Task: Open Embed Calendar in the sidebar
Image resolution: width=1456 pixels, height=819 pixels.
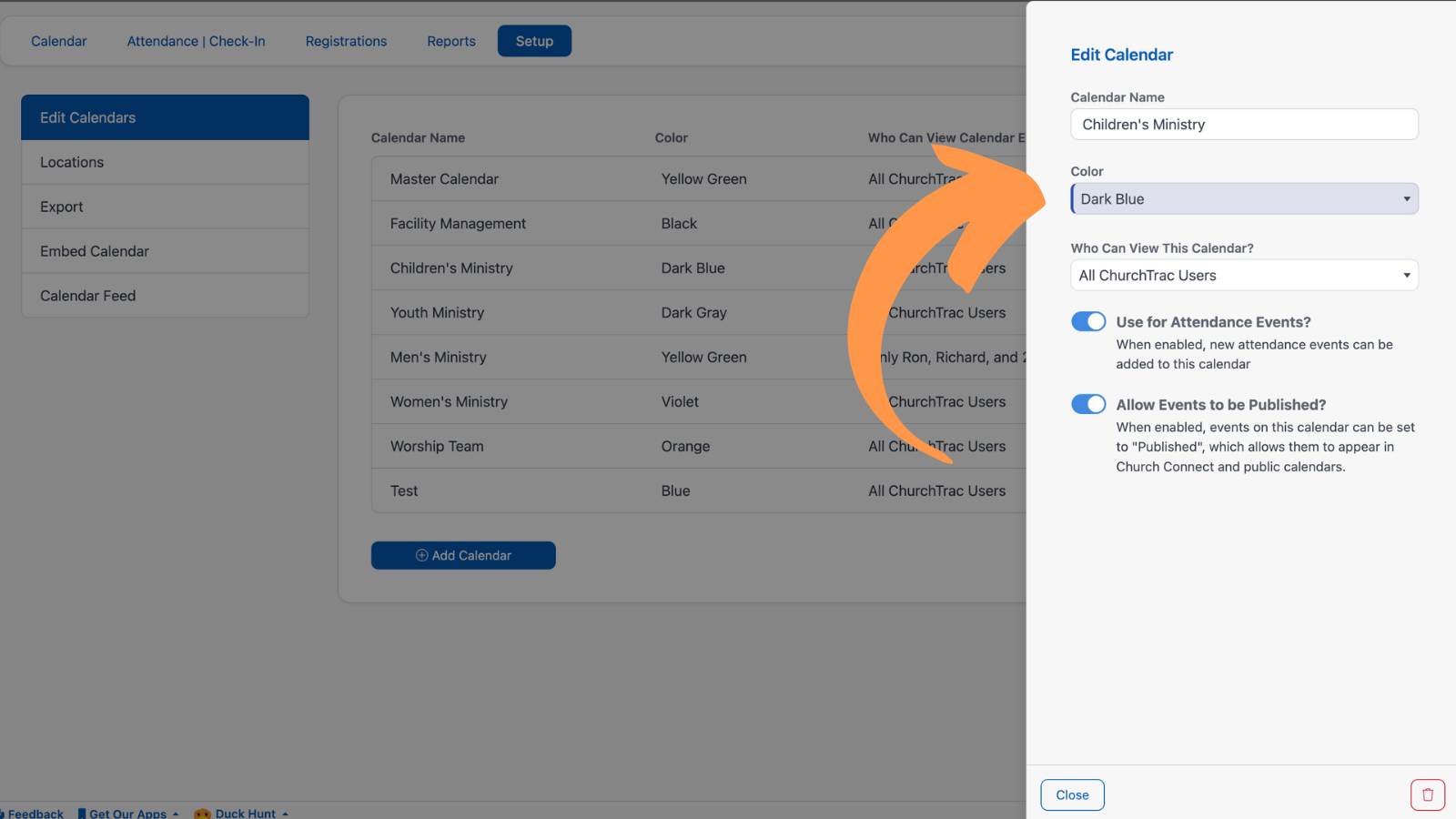Action: tap(165, 251)
